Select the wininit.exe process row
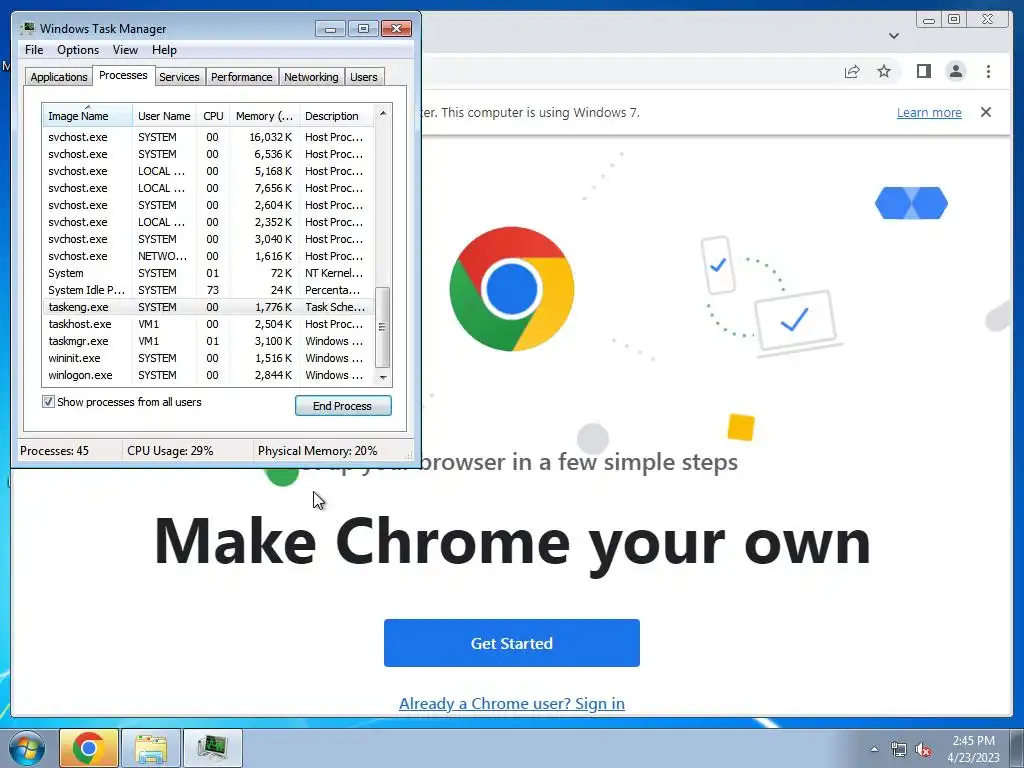Image resolution: width=1024 pixels, height=768 pixels. (x=208, y=358)
